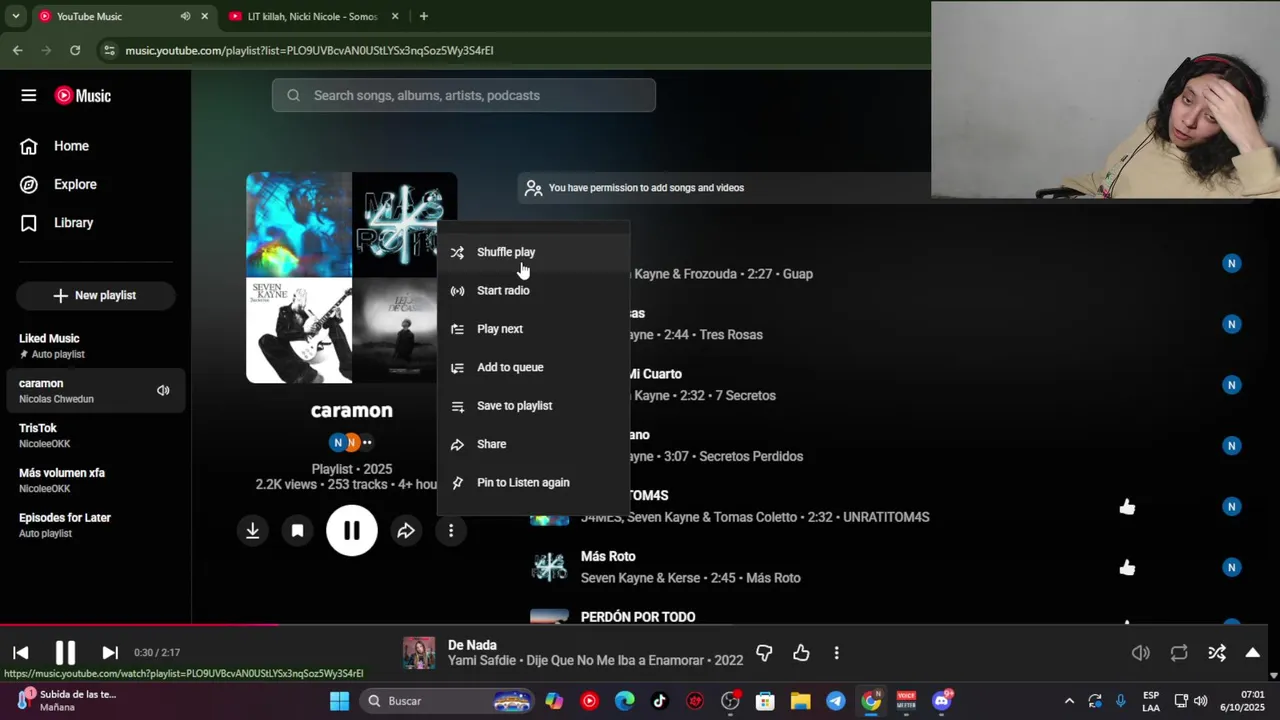This screenshot has width=1280, height=720.
Task: Open Secretos Perdidos album link
Action: pyautogui.click(x=751, y=456)
